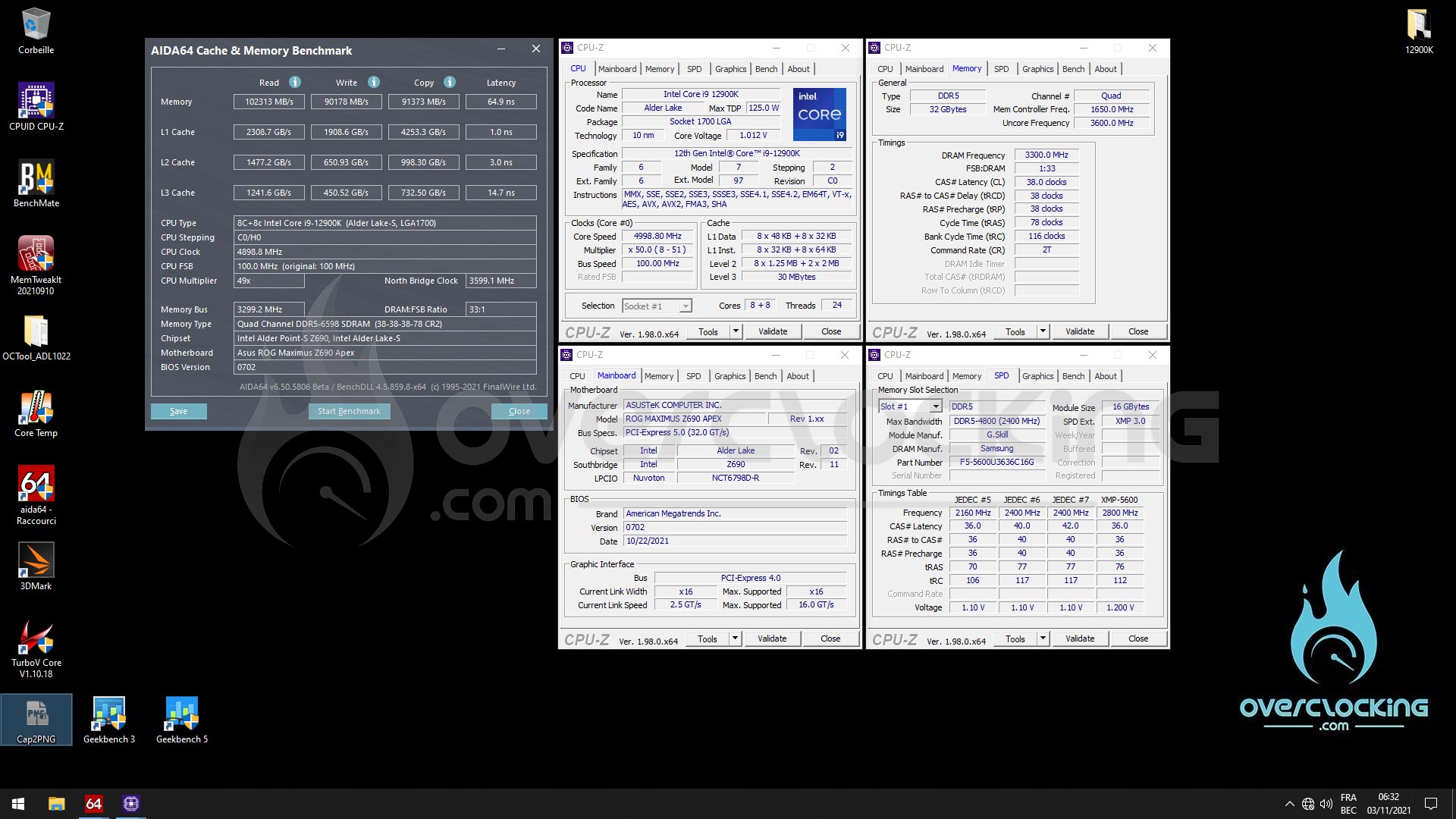1456x819 pixels.
Task: Expand Tools arrow in top-left CPU-Z window
Action: [735, 331]
